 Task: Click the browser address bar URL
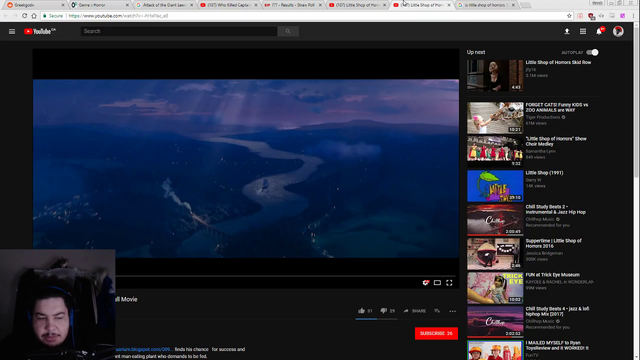click(118, 16)
